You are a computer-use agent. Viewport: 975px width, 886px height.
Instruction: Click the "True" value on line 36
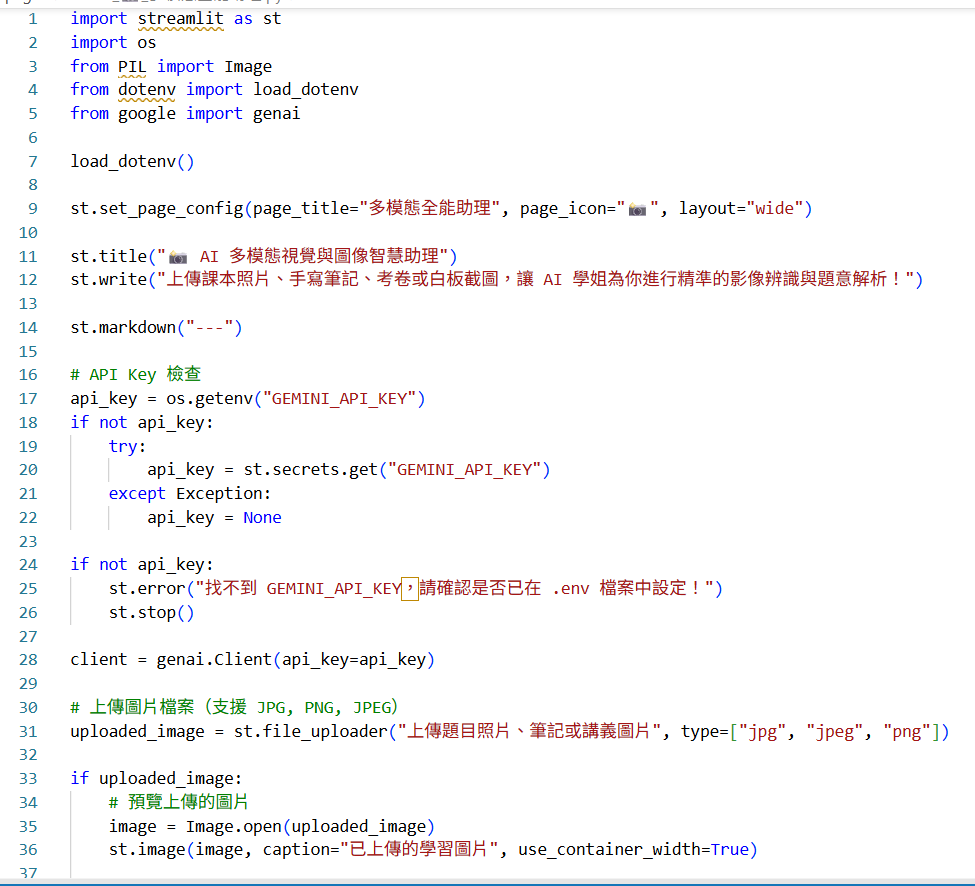[729, 850]
